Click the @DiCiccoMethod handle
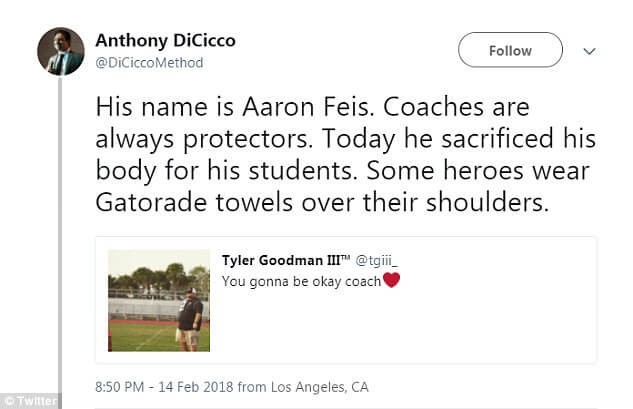This screenshot has height=409, width=633. (x=149, y=63)
